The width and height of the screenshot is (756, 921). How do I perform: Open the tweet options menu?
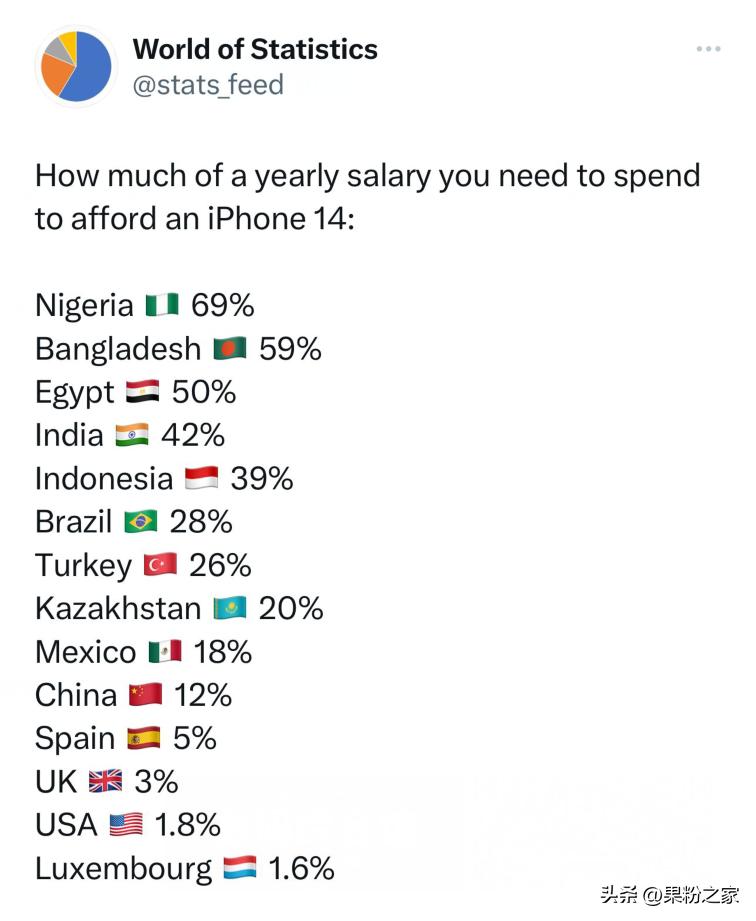coord(708,47)
